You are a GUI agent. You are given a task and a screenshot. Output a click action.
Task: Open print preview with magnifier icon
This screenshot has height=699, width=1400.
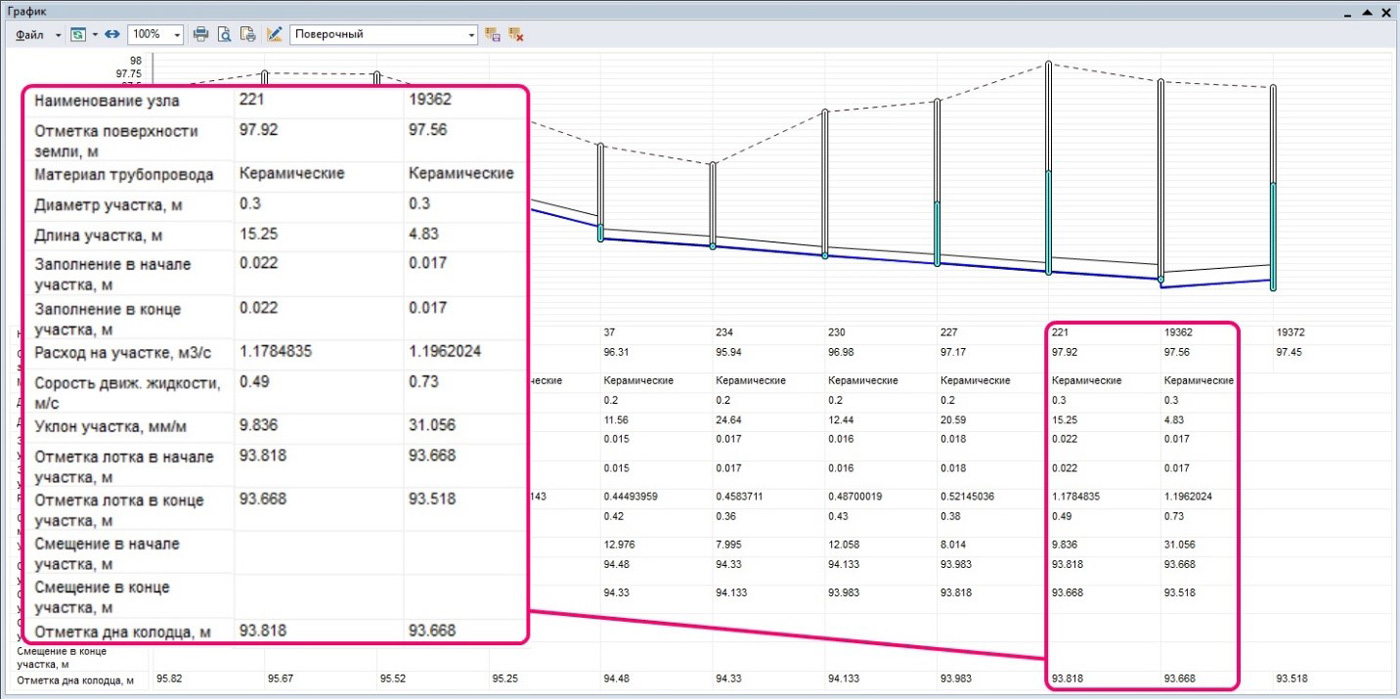pos(225,34)
